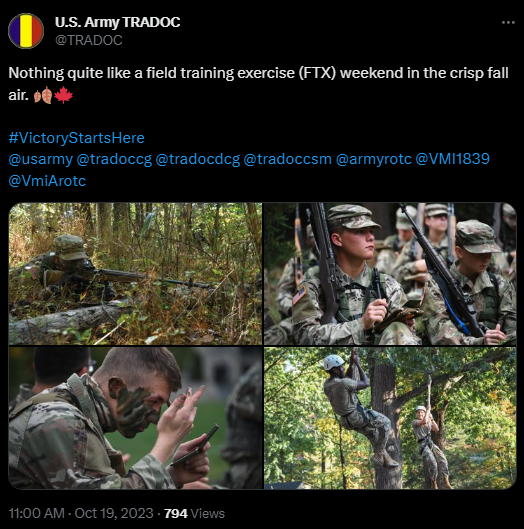
Task: Click the 794 Views count
Action: pos(194,513)
